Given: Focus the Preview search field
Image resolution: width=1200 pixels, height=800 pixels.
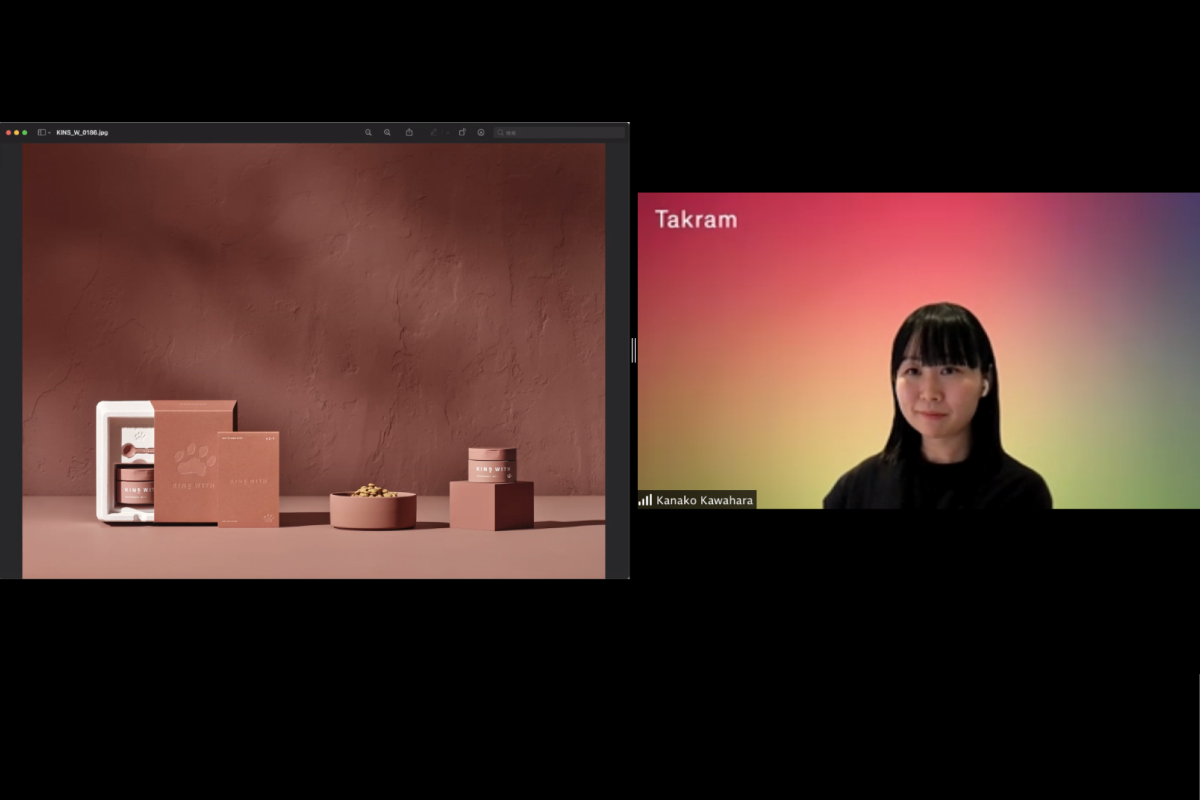Looking at the screenshot, I should (560, 132).
